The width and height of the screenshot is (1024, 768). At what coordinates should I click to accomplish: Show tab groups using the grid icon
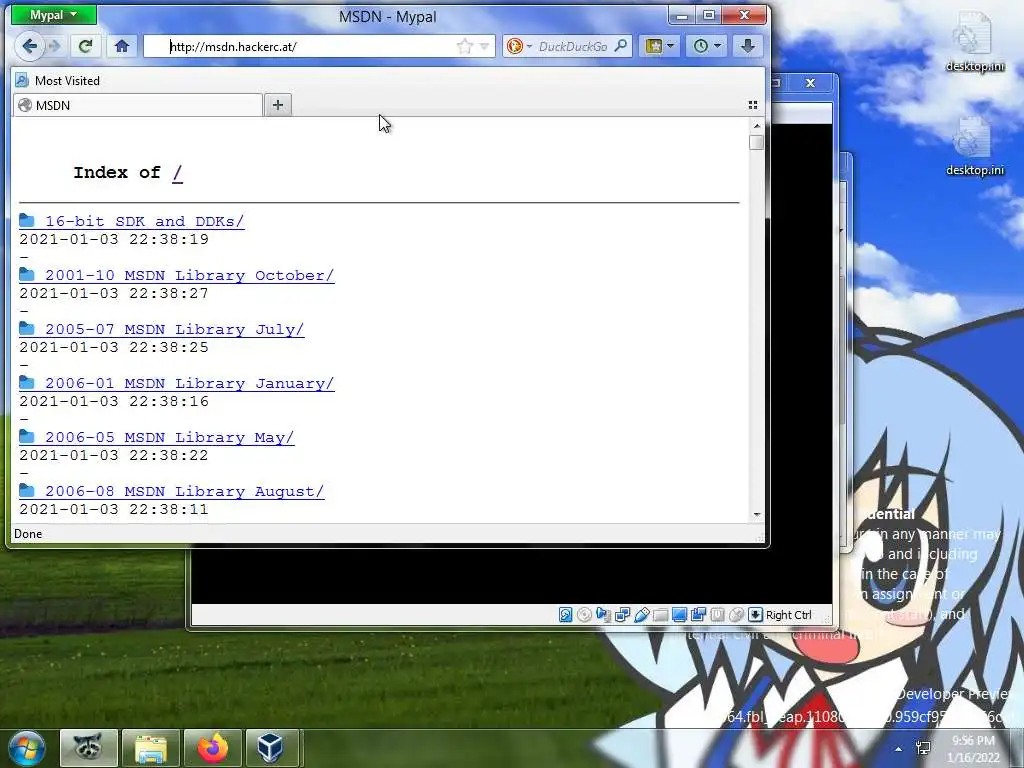point(752,105)
